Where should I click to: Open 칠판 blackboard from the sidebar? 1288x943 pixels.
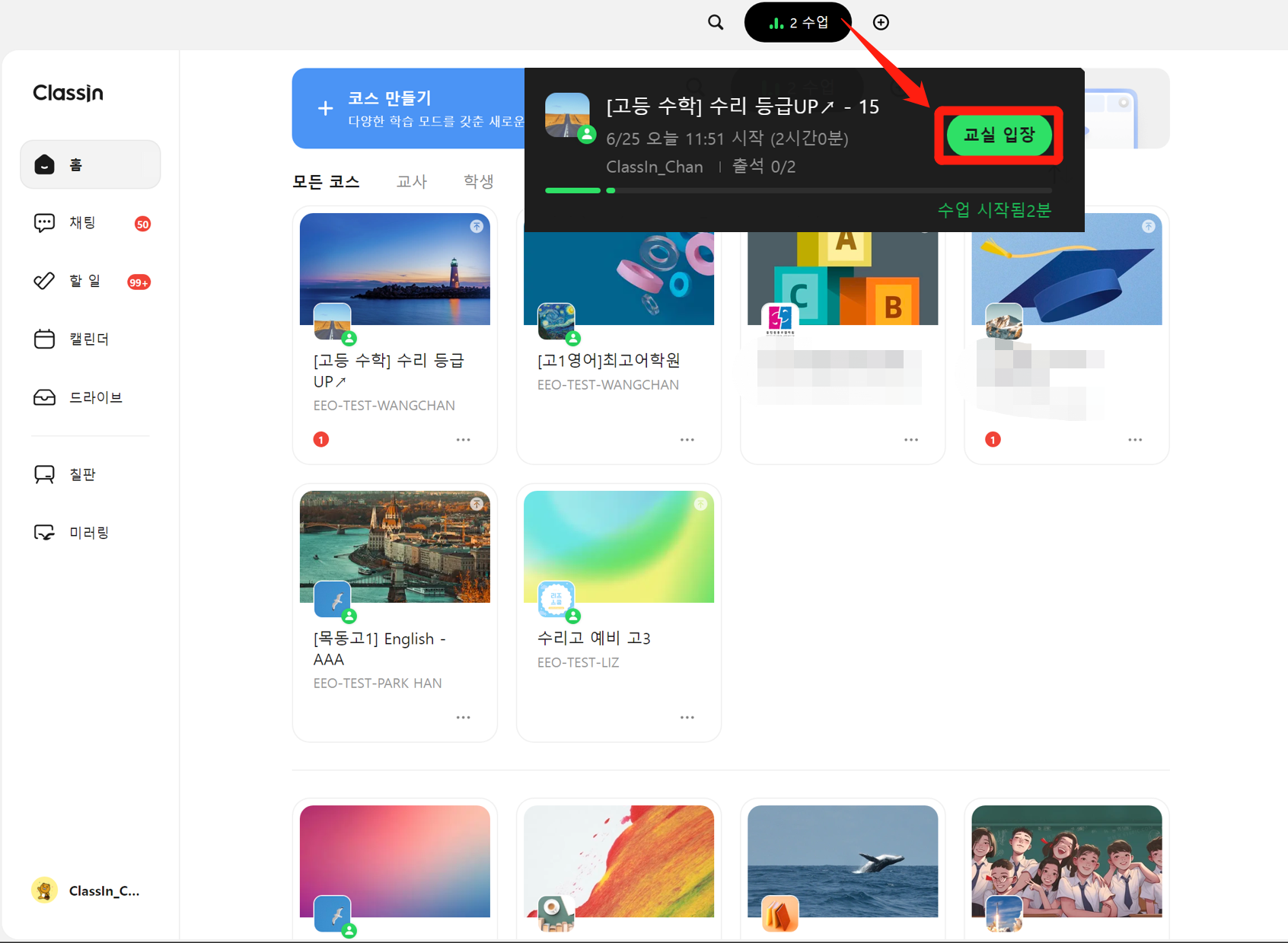click(91, 474)
